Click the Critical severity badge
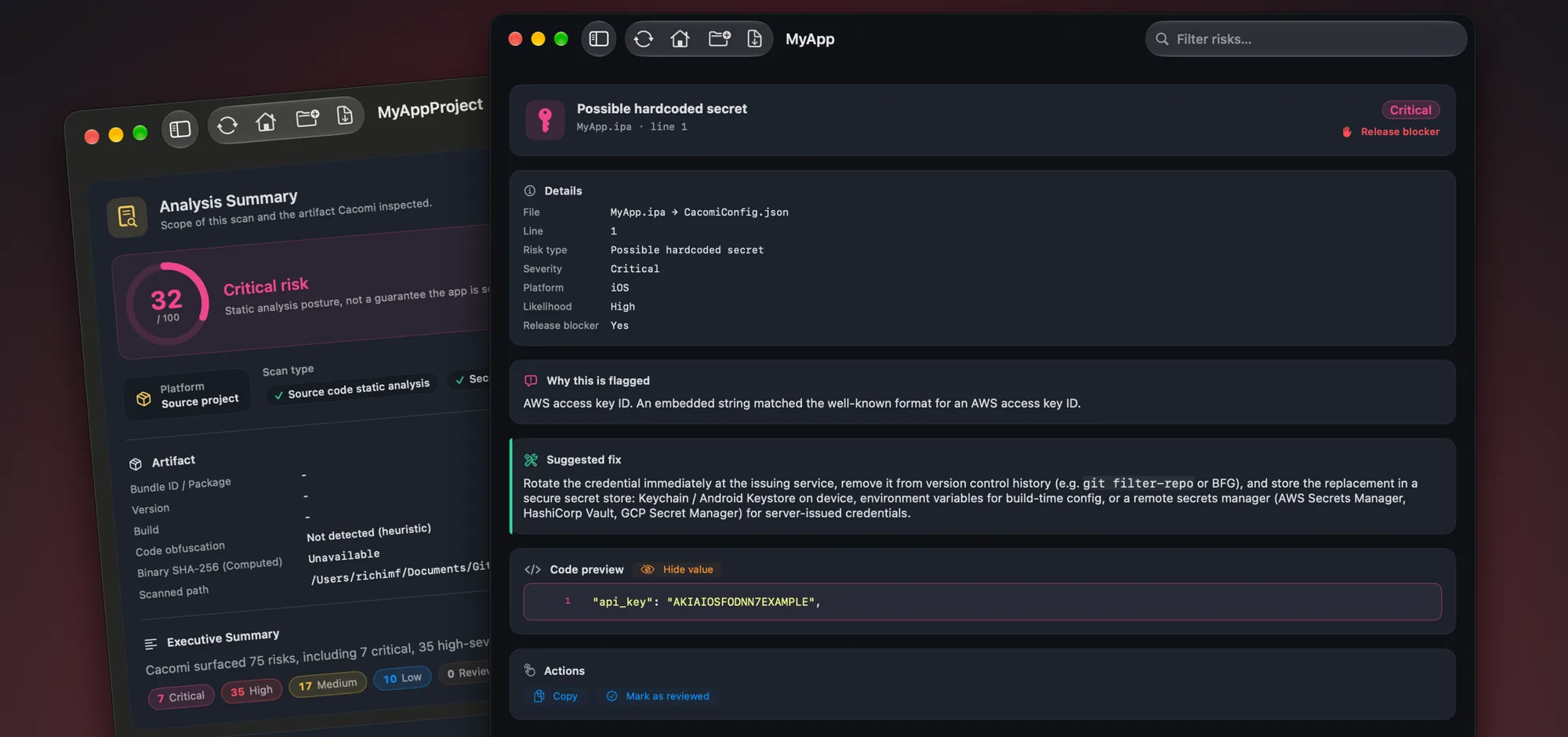The height and width of the screenshot is (737, 1568). pos(1410,110)
